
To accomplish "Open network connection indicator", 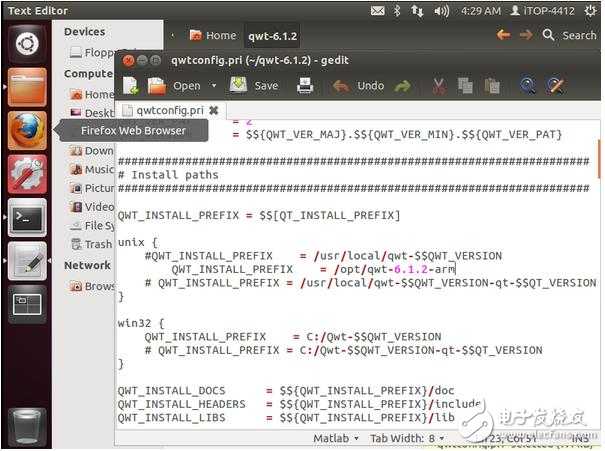I will [417, 11].
